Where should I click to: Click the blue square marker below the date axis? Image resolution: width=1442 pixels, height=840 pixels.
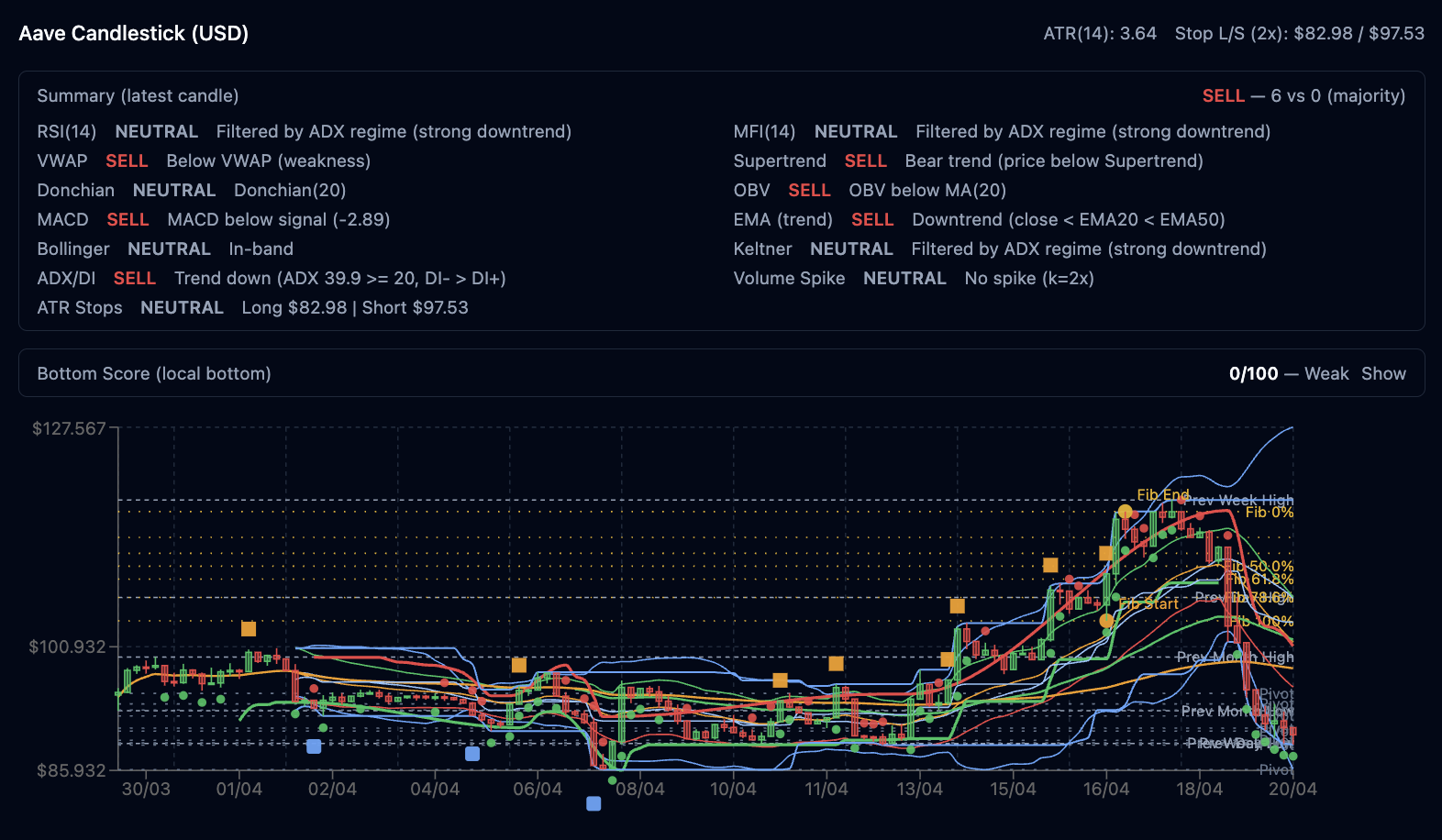[593, 803]
